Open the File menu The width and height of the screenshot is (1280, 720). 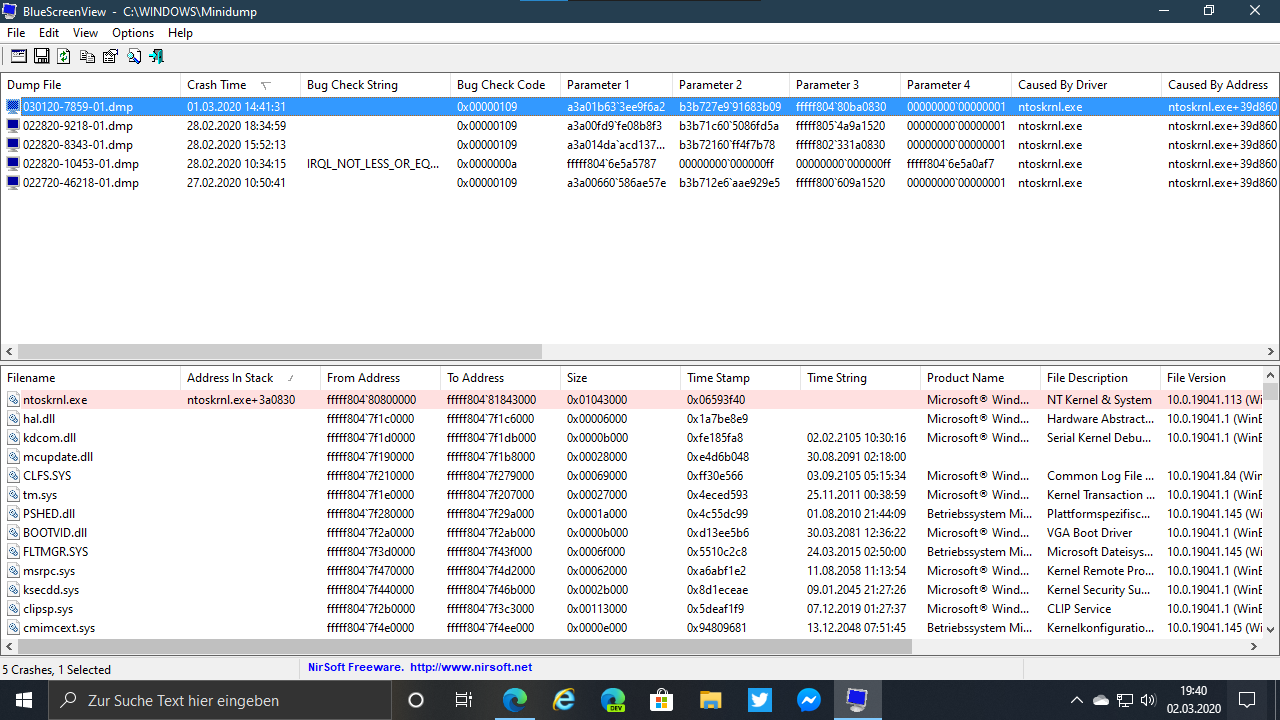(16, 33)
